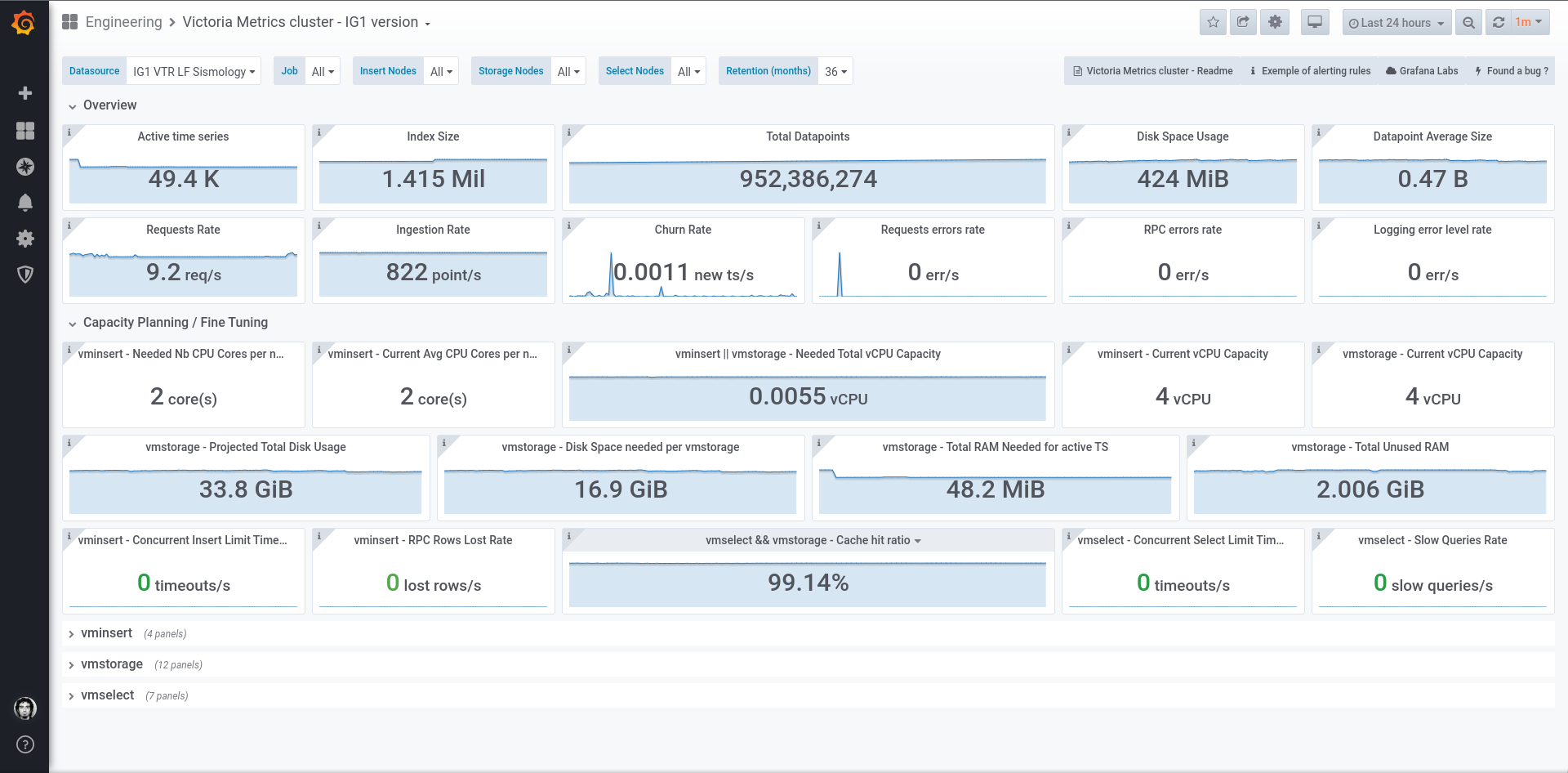Click the Share dashboard icon
1568x773 pixels.
coord(1243,22)
